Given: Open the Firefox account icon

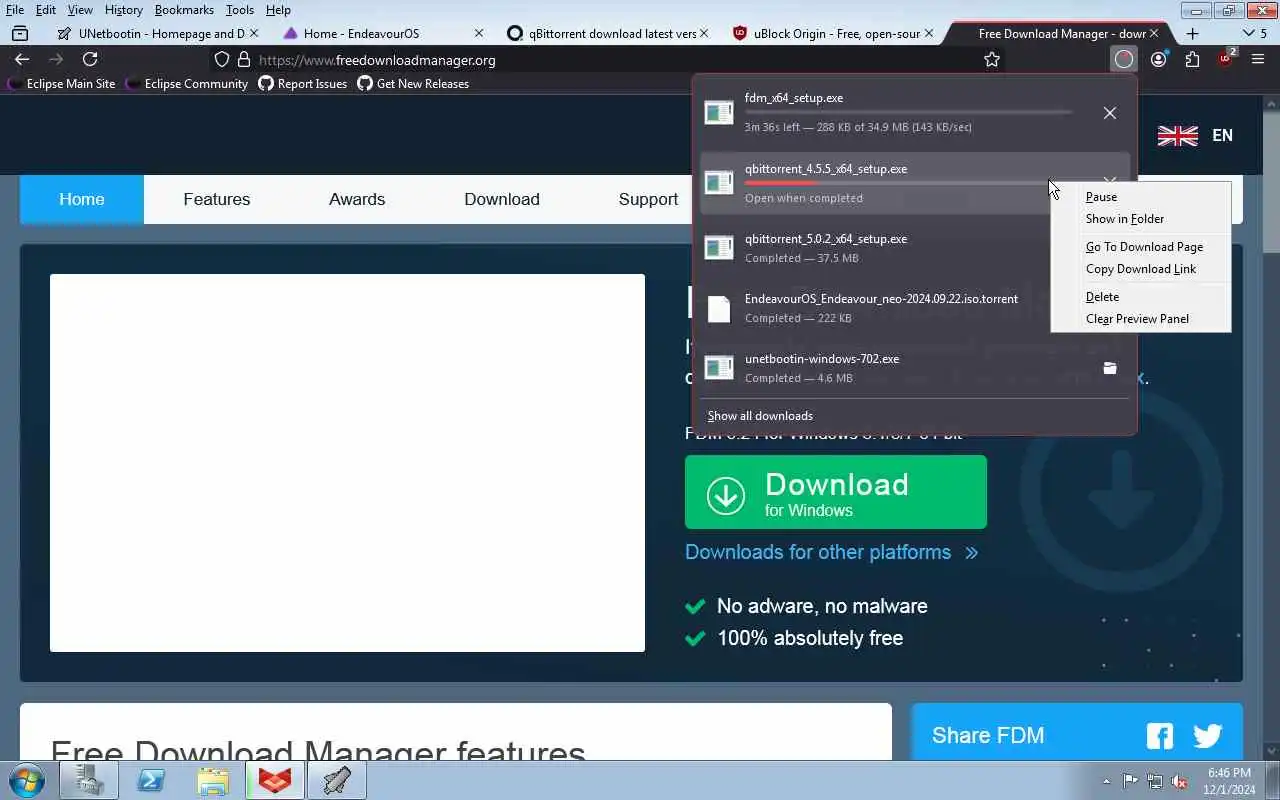Looking at the screenshot, I should [1158, 60].
